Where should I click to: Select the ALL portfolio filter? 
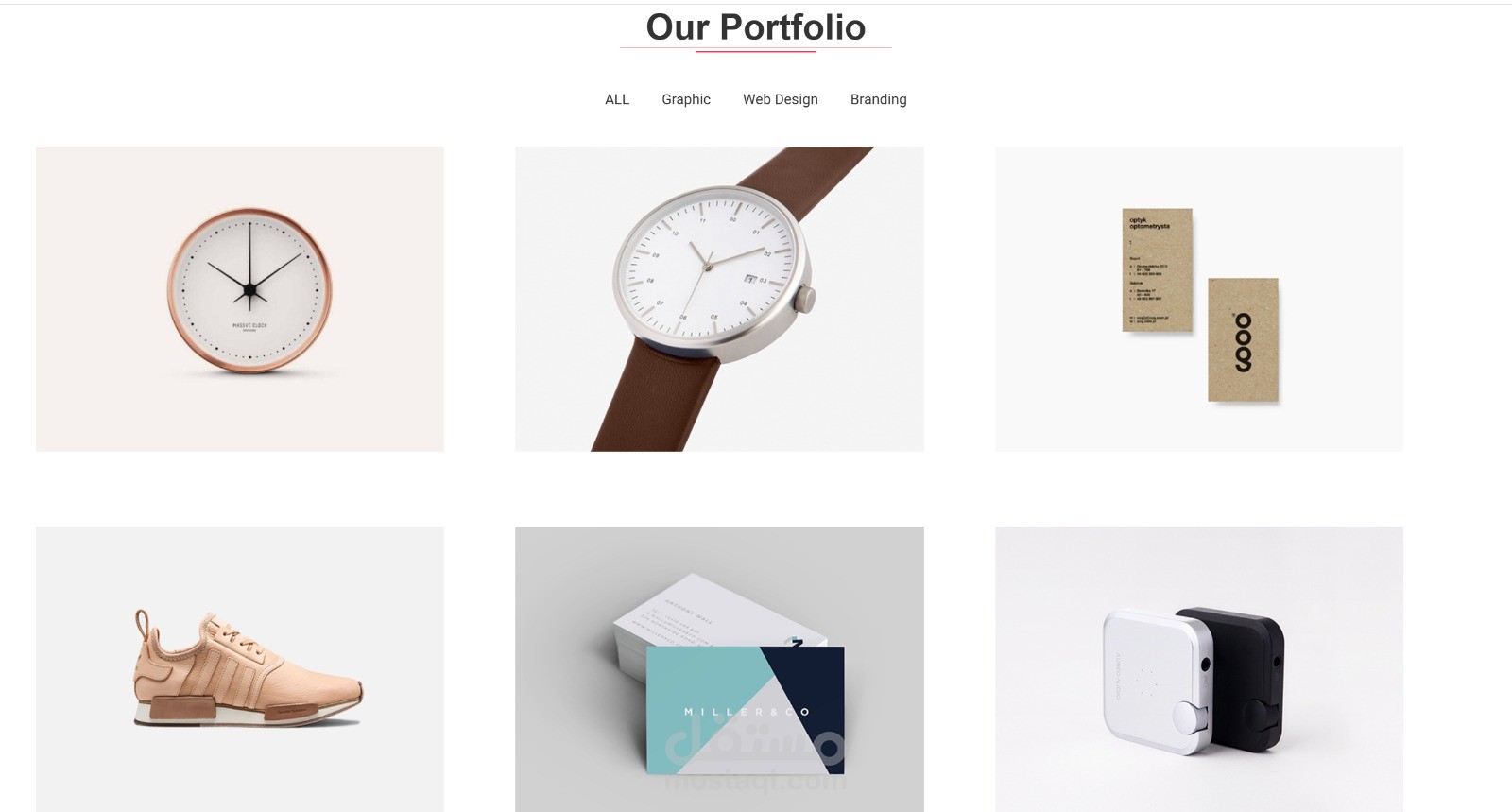pyautogui.click(x=617, y=99)
